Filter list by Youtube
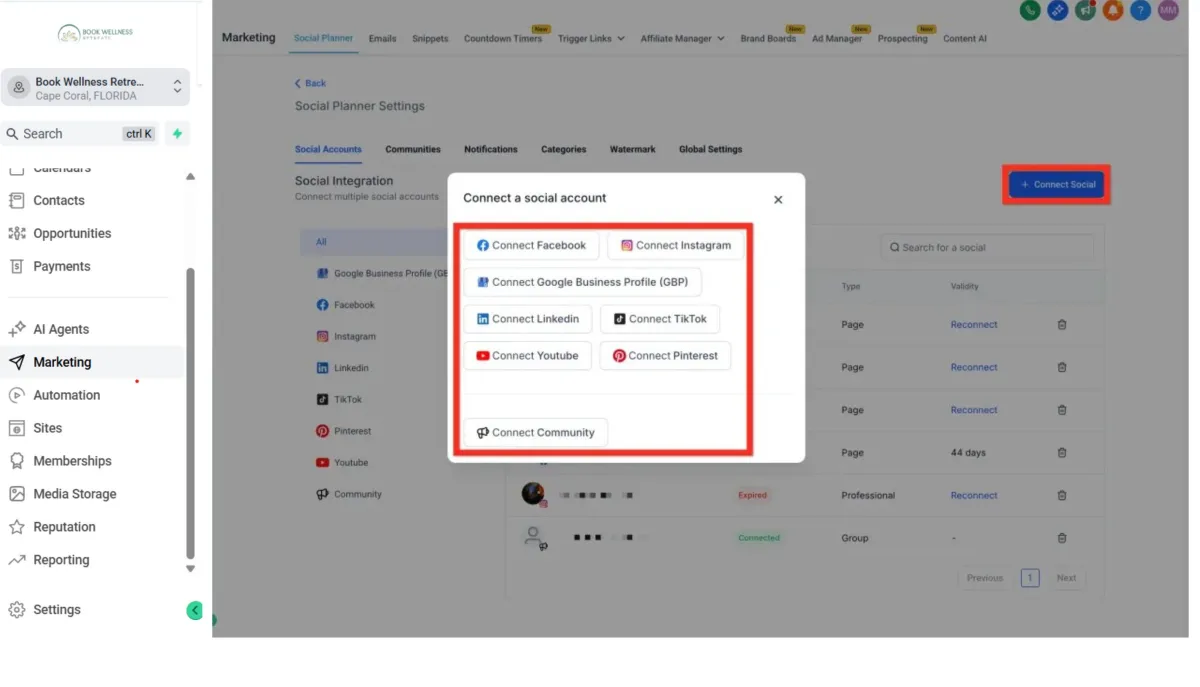1200x687 pixels. 342,462
